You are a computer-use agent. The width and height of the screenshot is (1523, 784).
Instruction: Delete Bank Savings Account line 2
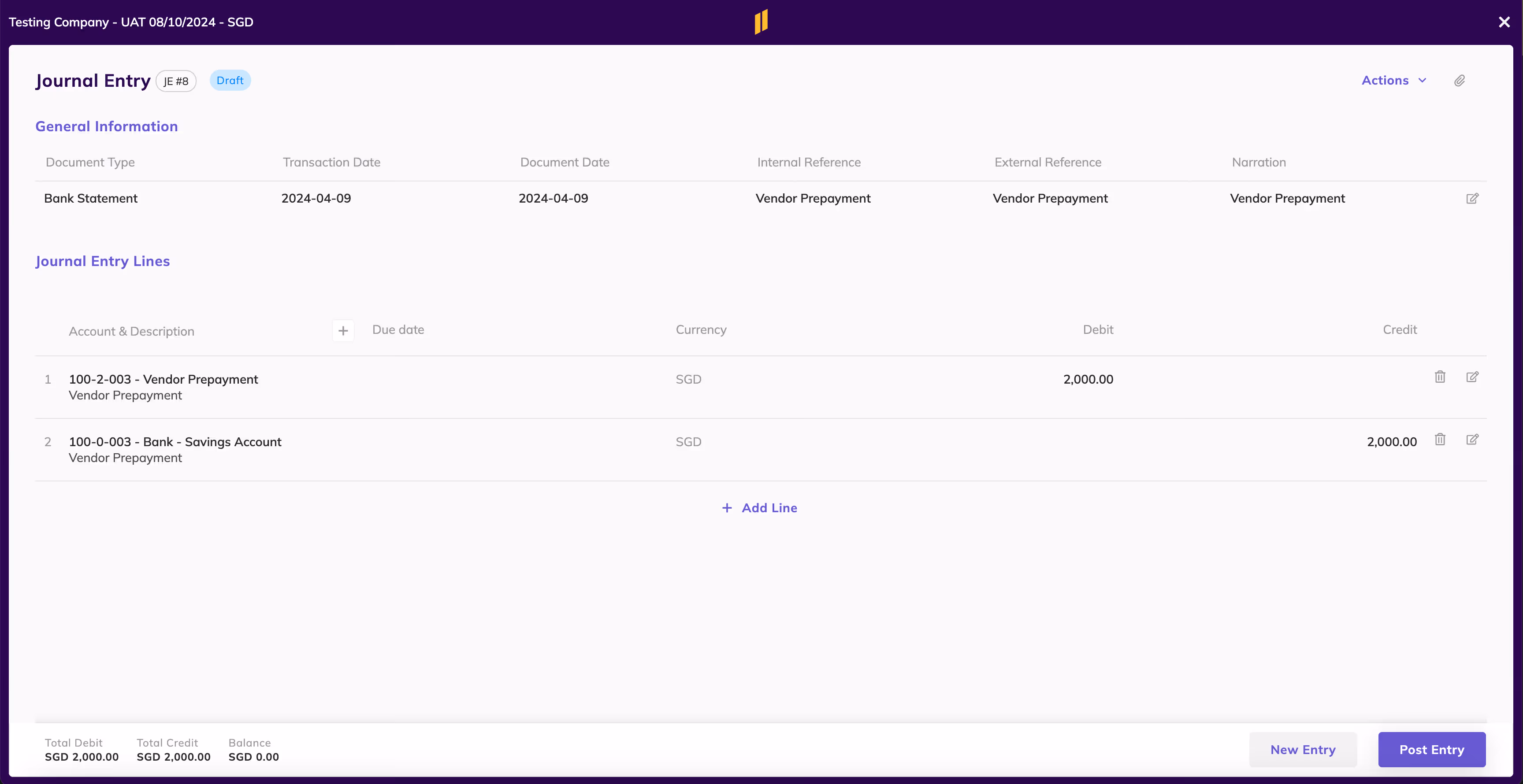click(1440, 440)
